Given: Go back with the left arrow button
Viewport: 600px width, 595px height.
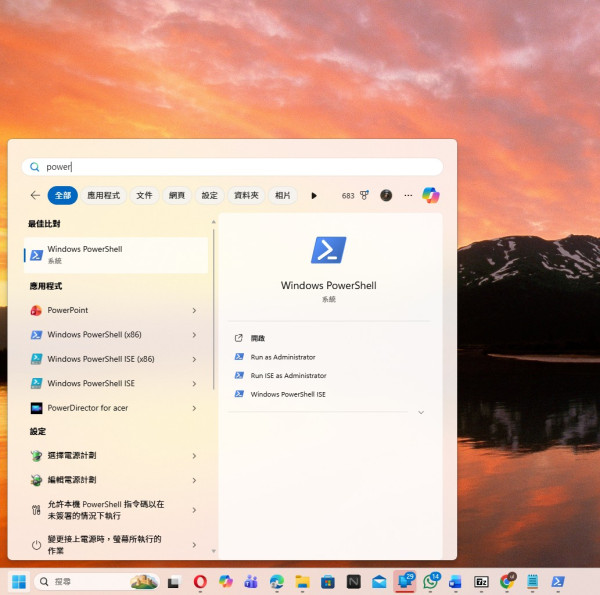Looking at the screenshot, I should click(x=35, y=195).
